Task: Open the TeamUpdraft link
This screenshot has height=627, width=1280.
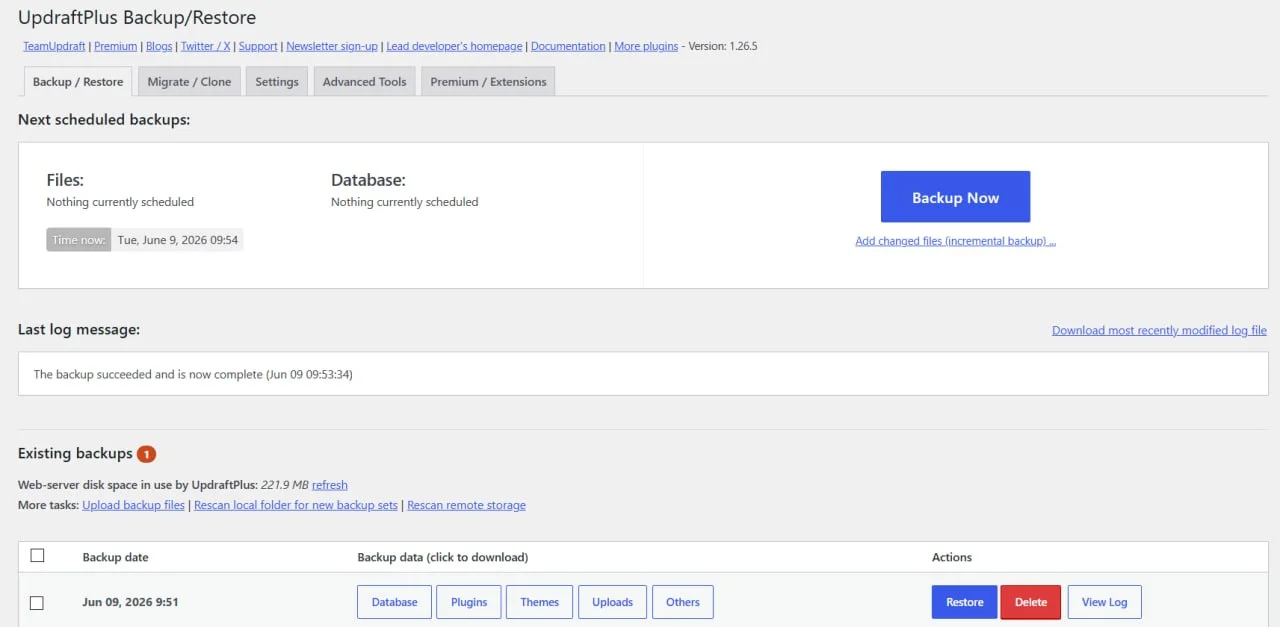Action: coord(54,46)
